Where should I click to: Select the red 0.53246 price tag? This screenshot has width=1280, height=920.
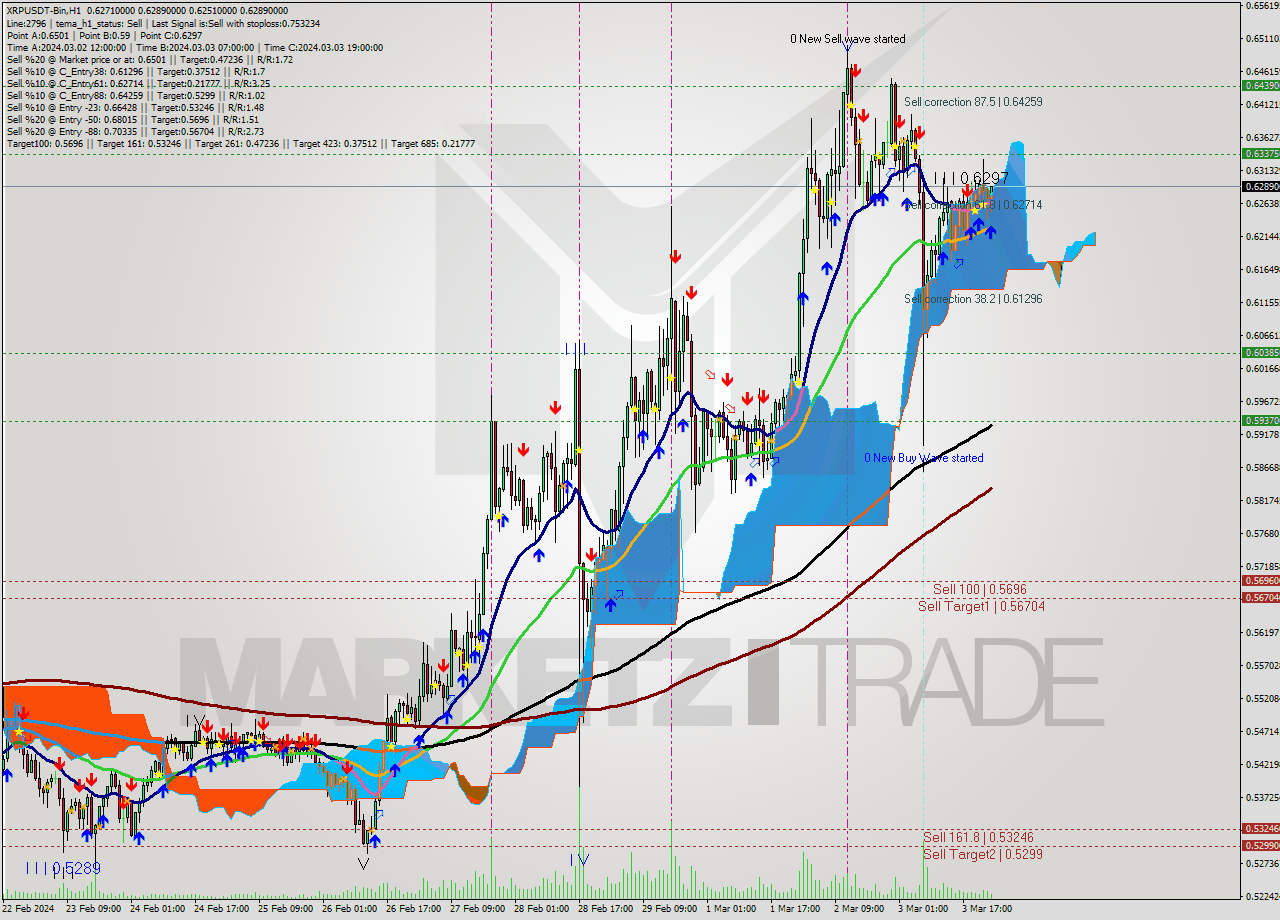1260,829
